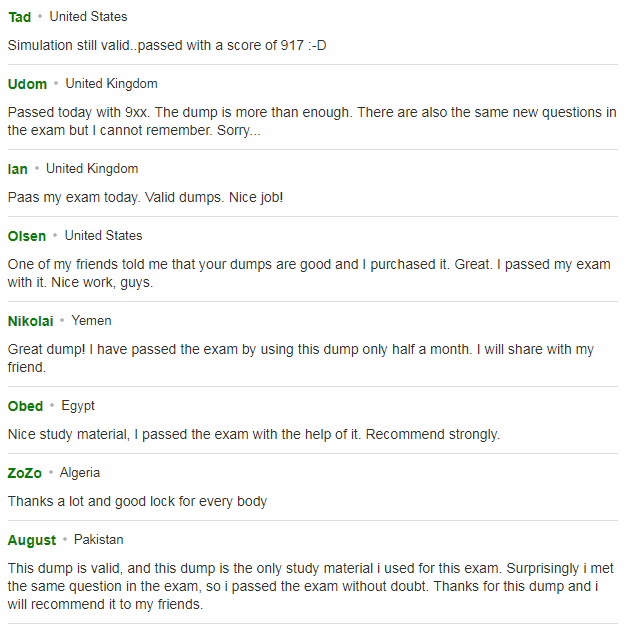
Task: Click United States next to Olsen
Action: 103,235
